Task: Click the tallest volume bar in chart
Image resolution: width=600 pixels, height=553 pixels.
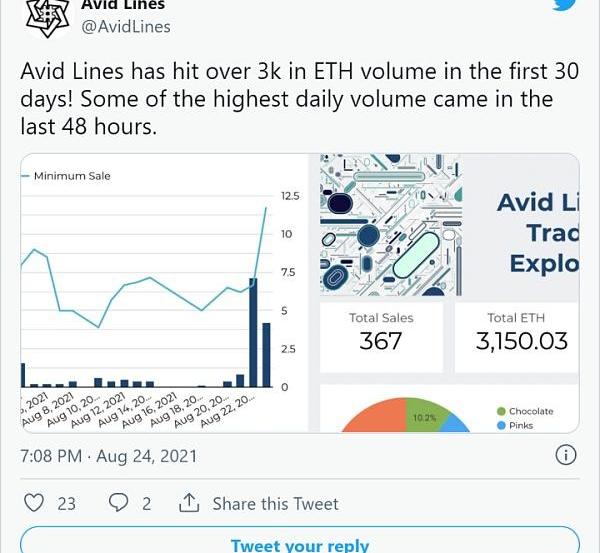Action: [x=253, y=333]
